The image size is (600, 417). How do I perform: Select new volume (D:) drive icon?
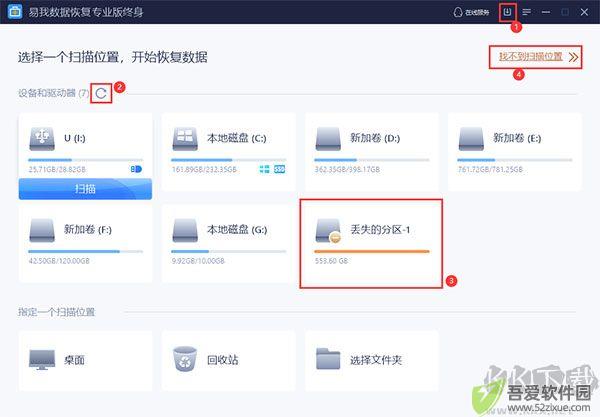click(x=328, y=138)
